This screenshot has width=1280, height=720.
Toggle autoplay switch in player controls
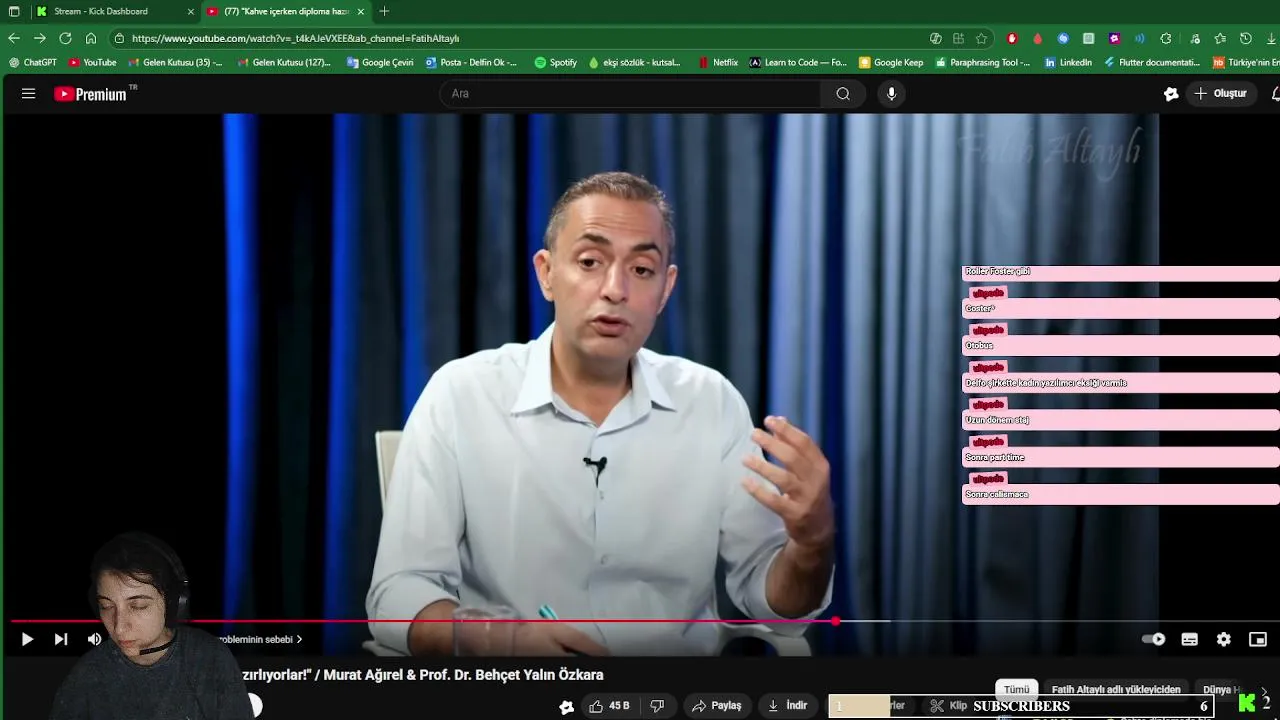point(1154,640)
